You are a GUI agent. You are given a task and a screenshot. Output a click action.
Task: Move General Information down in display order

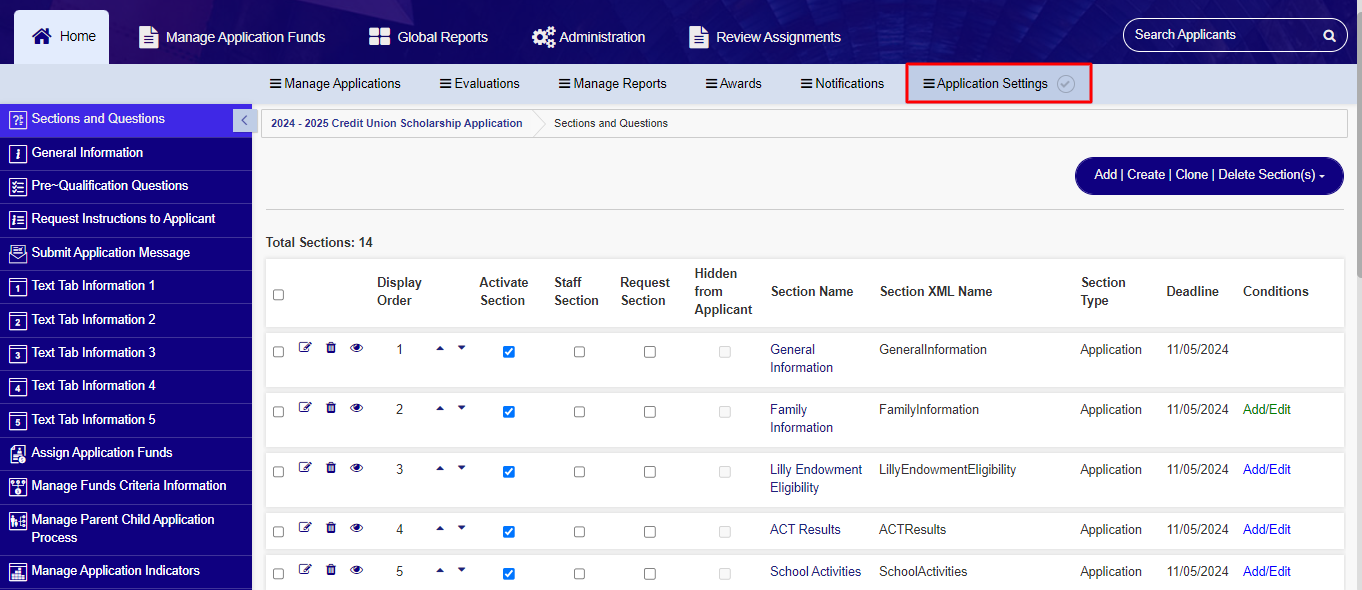click(461, 348)
